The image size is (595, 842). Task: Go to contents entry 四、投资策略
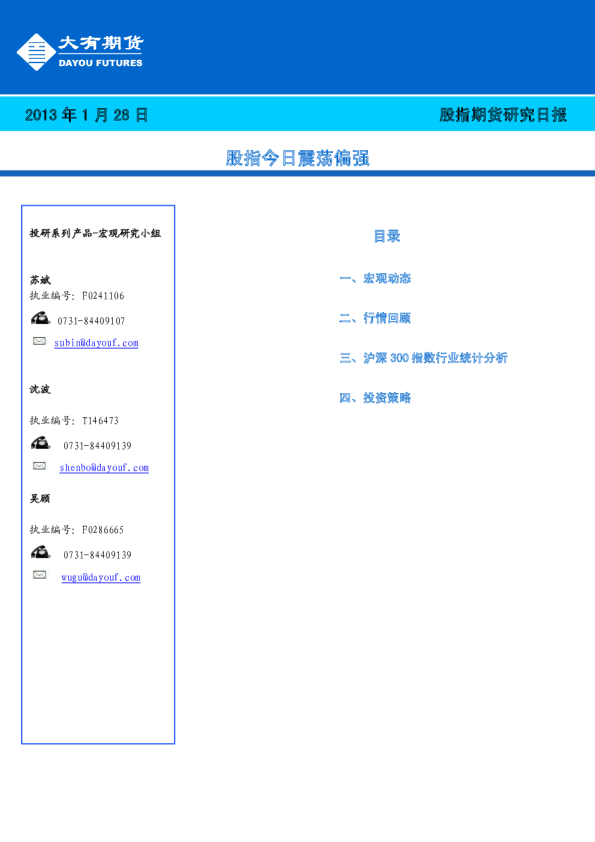(375, 397)
